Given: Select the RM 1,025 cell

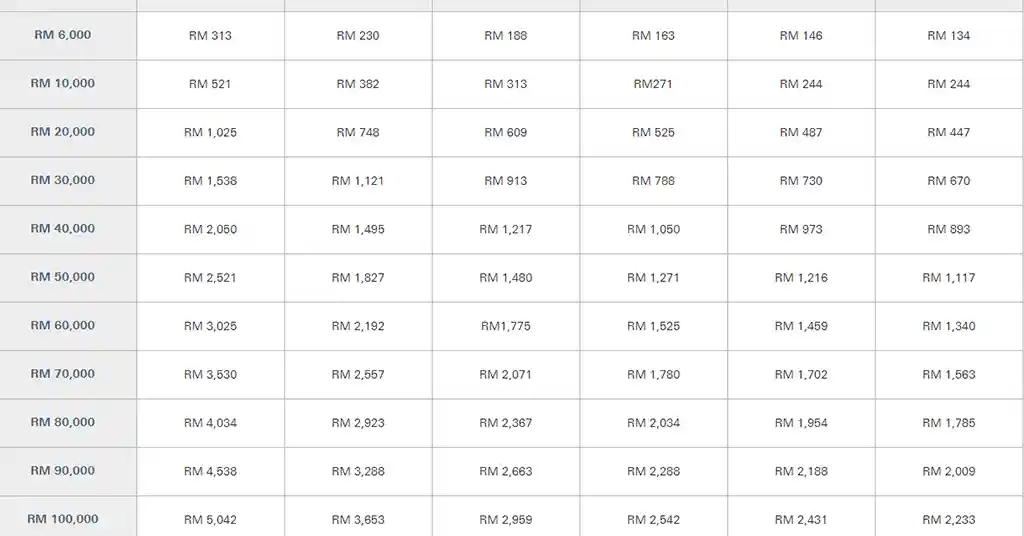Looking at the screenshot, I should coord(210,133).
